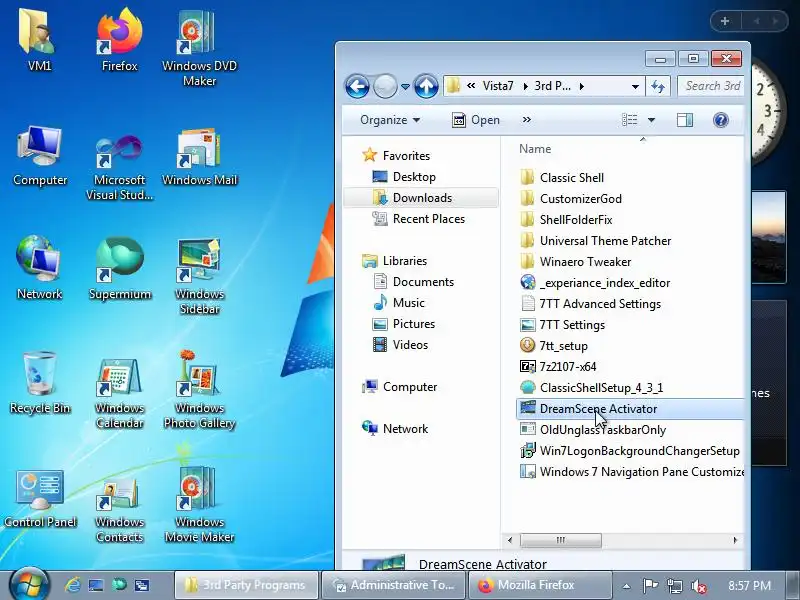Open Windows Photo Gallery desktop shortcut
The width and height of the screenshot is (800, 600).
[x=199, y=390]
